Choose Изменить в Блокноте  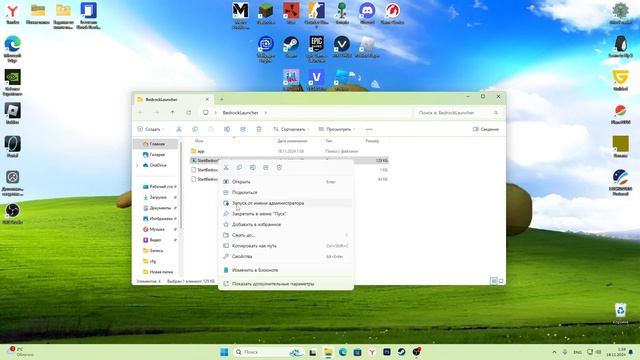pyautogui.click(x=286, y=270)
